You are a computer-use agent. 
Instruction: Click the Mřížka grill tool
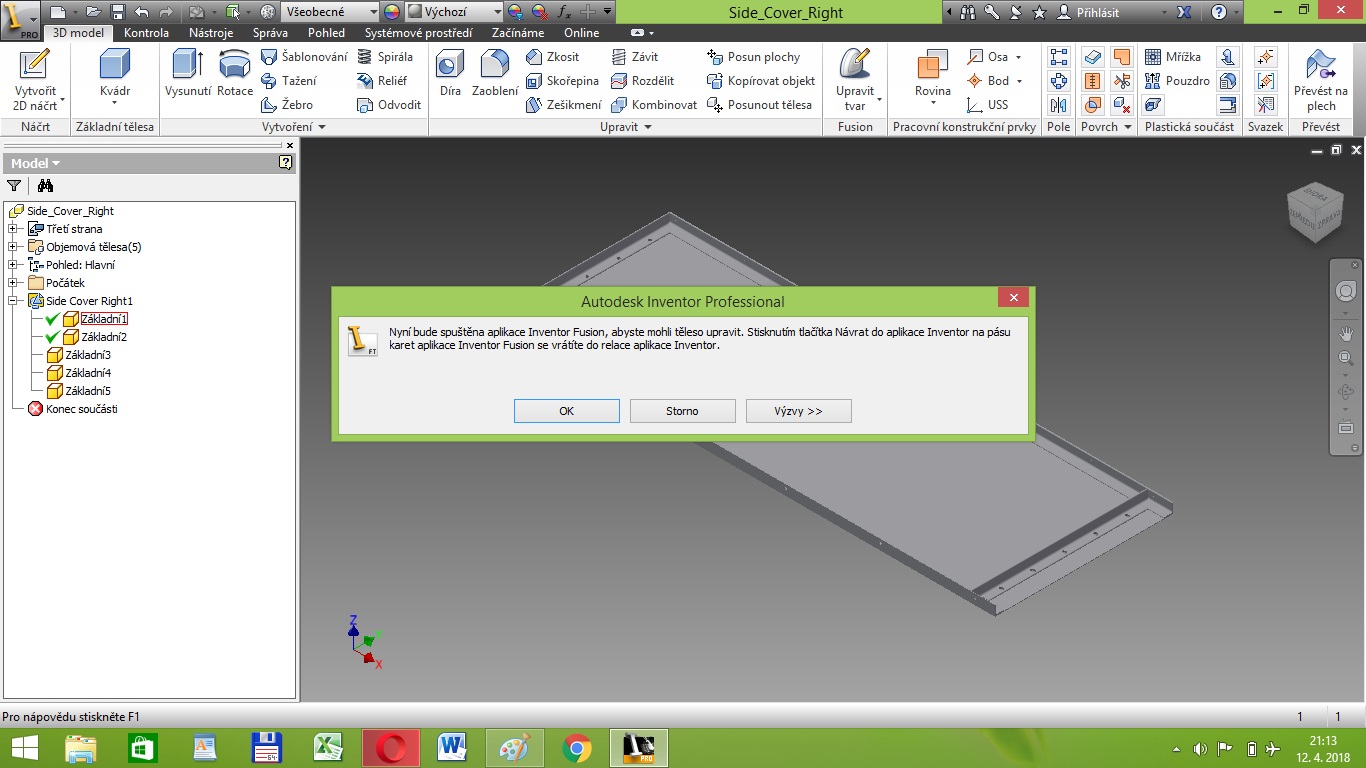[1173, 57]
